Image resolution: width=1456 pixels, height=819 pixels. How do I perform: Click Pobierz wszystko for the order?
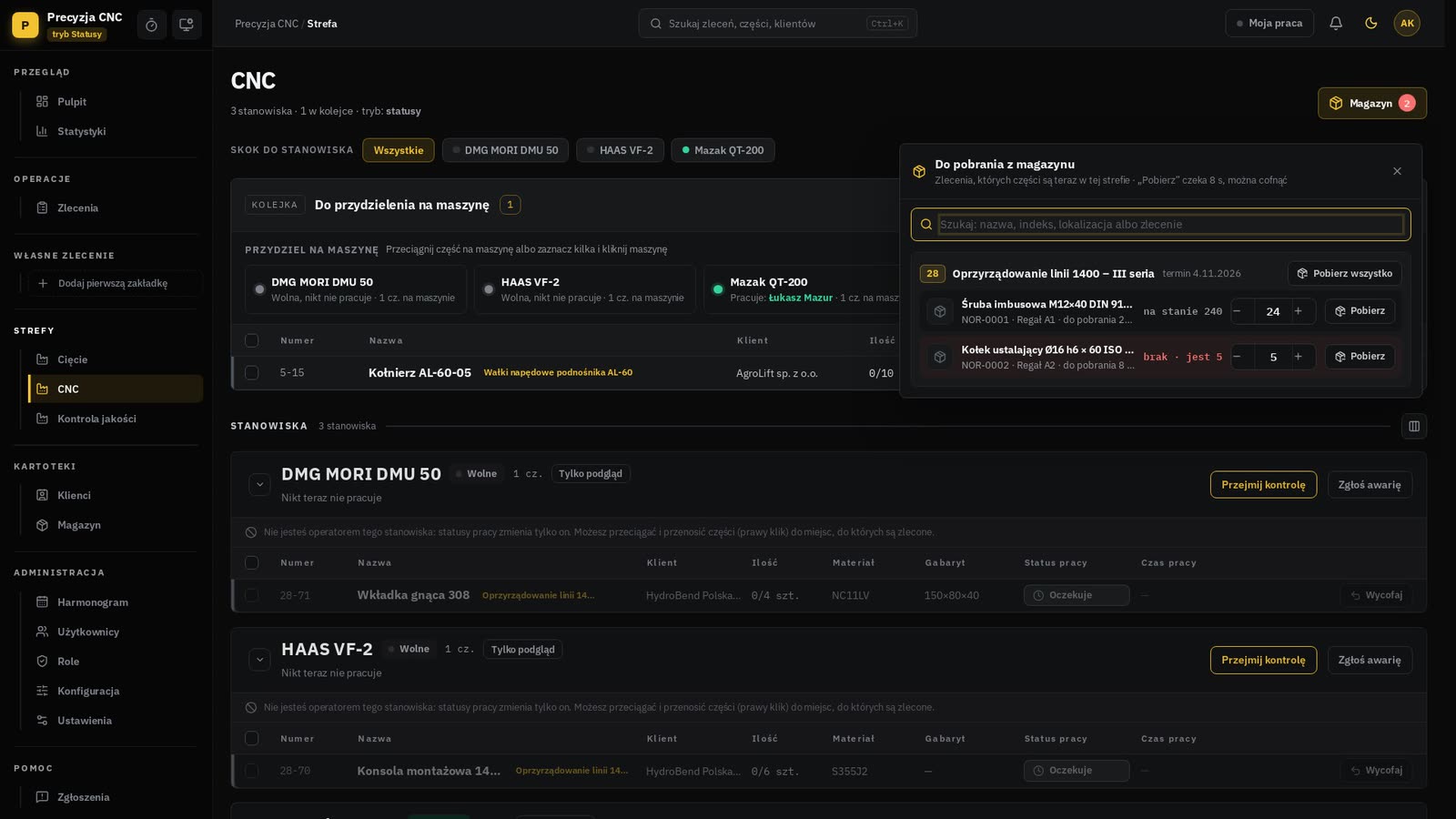[1345, 273]
